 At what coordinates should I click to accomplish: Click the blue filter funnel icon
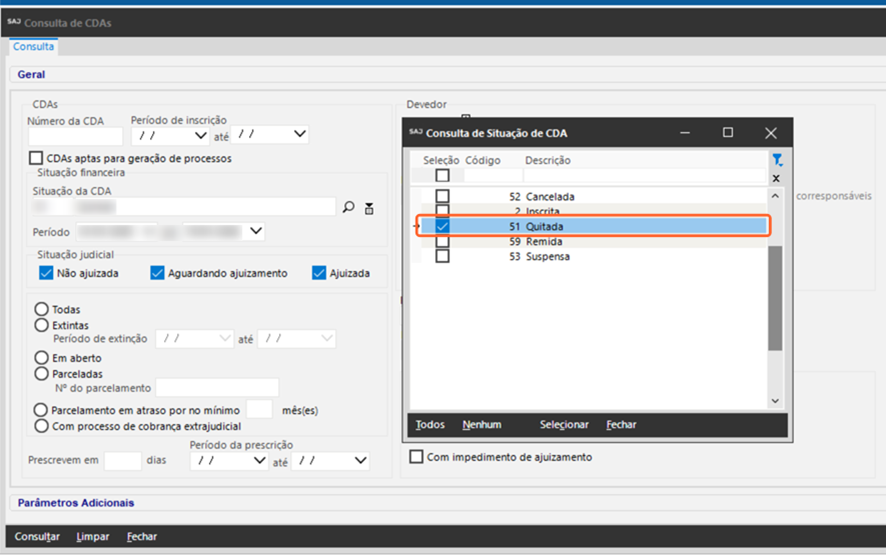(x=777, y=160)
